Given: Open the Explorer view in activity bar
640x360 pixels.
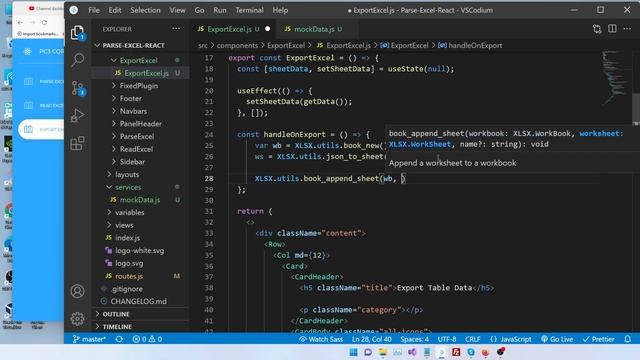Looking at the screenshot, I should (x=78, y=33).
